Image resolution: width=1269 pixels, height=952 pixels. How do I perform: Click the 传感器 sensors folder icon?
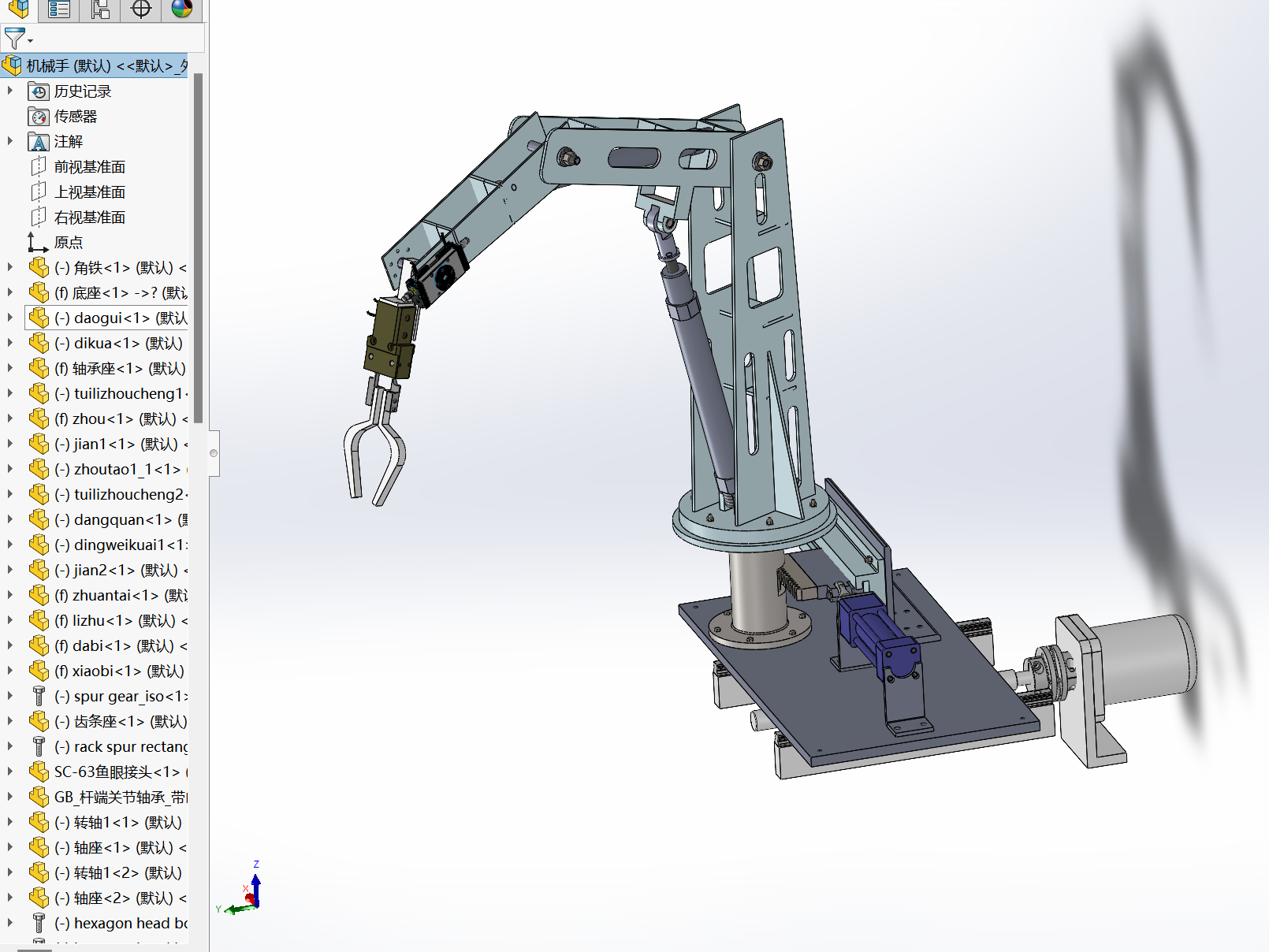click(39, 117)
